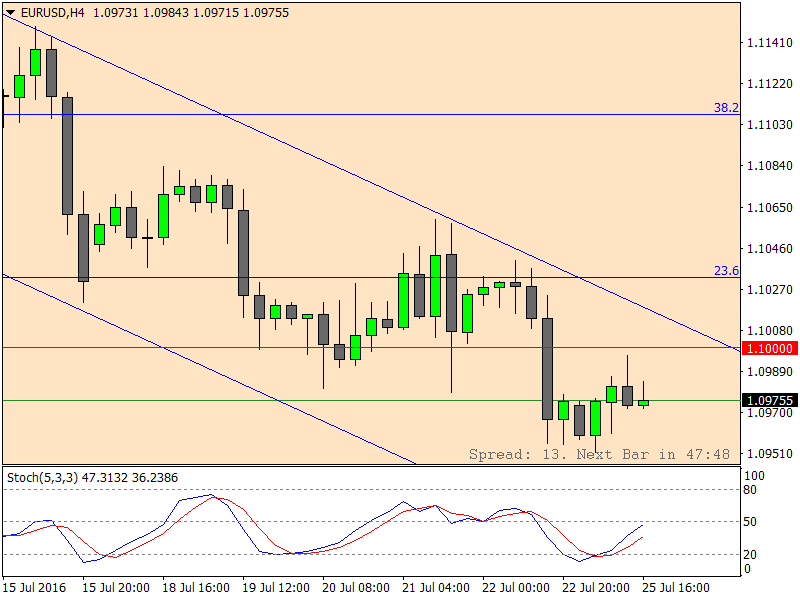Click the 1.09890 price scale value

tap(770, 371)
